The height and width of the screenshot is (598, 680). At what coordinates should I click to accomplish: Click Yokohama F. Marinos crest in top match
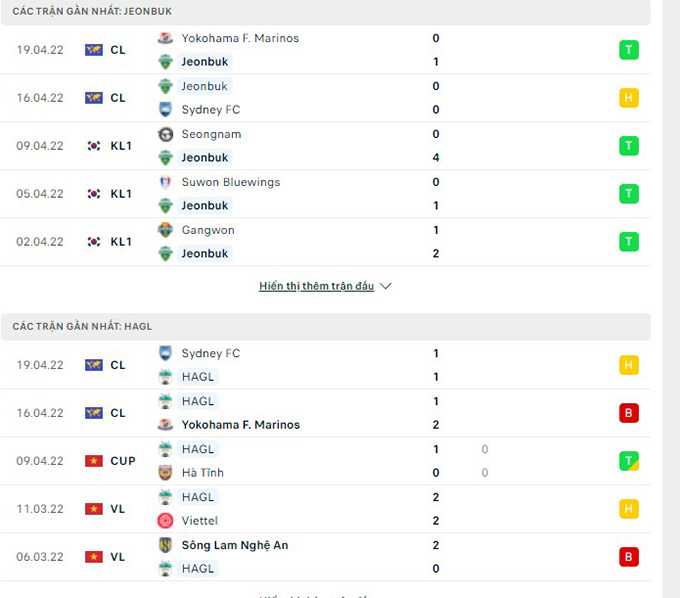click(x=166, y=38)
